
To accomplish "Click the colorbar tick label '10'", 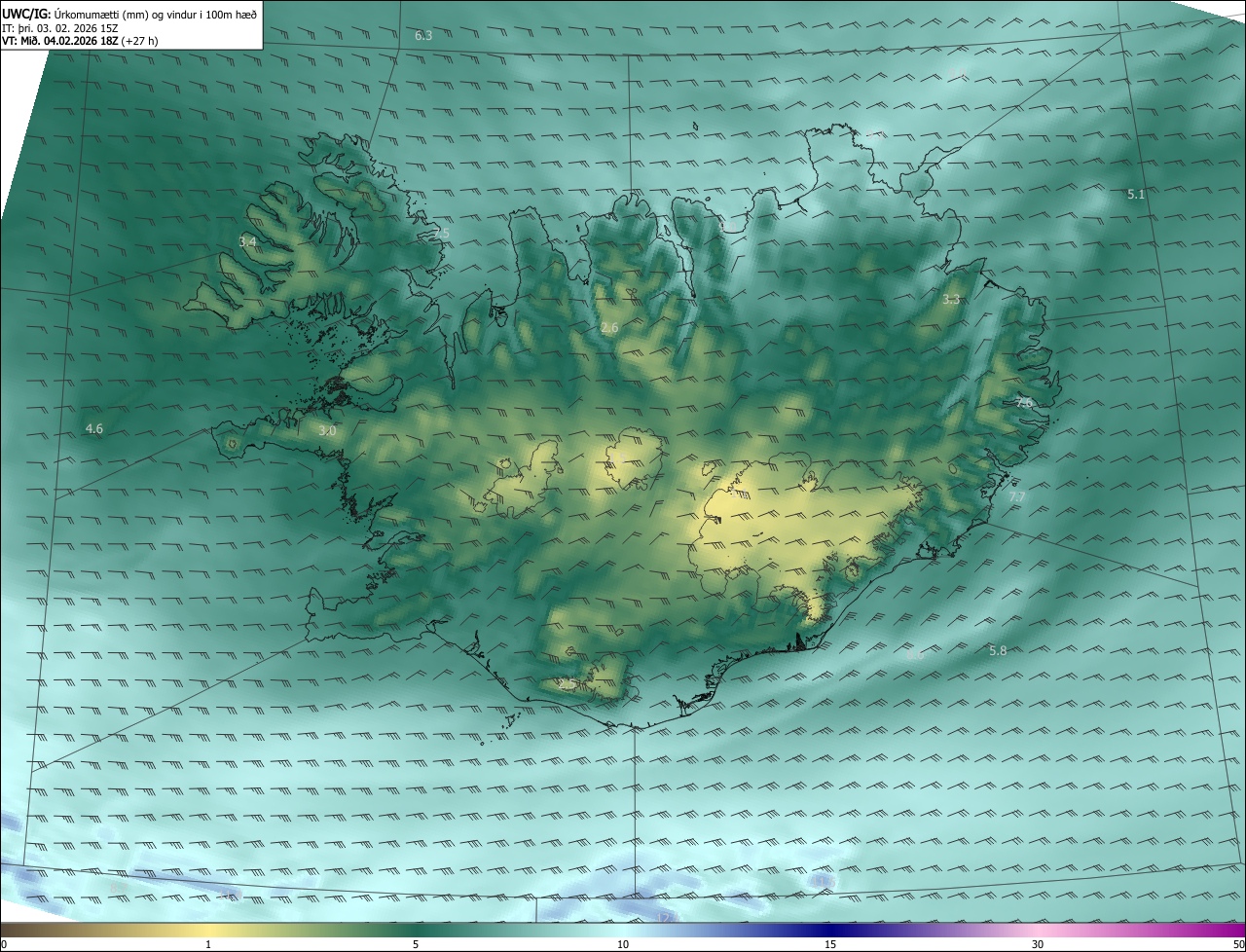I will (623, 944).
